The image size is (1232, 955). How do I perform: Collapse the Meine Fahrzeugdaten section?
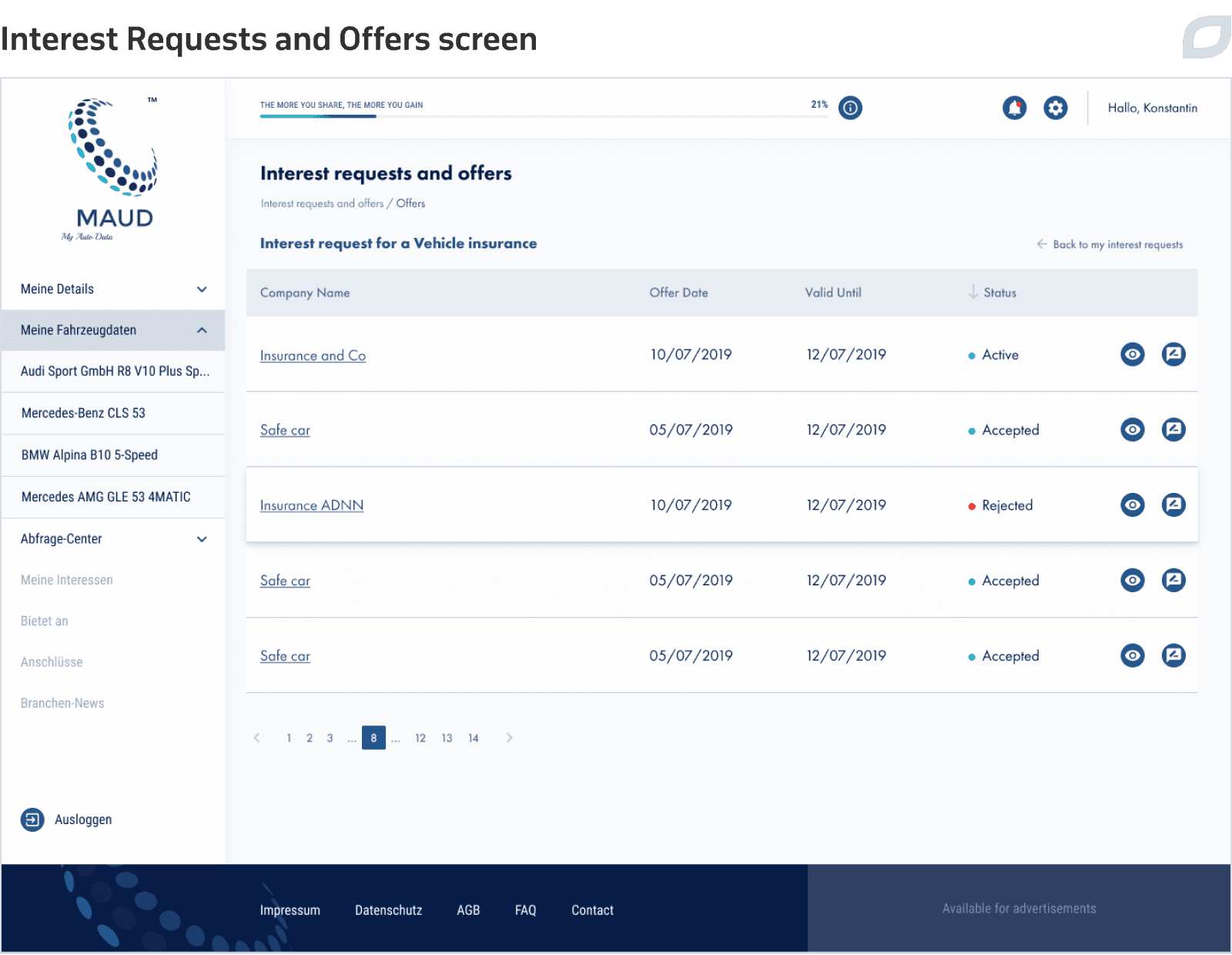pos(113,330)
